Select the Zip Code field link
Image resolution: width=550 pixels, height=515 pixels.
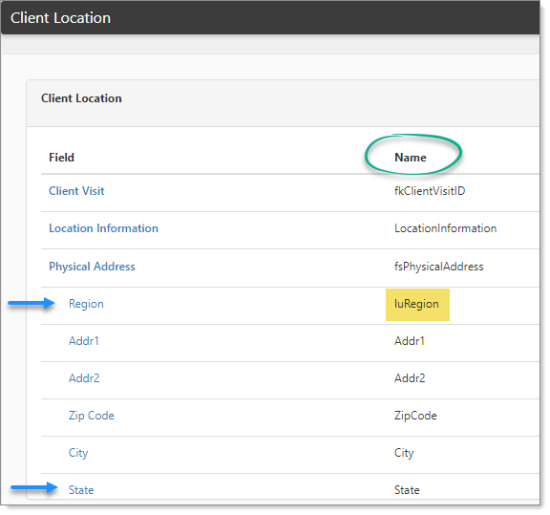pos(91,416)
